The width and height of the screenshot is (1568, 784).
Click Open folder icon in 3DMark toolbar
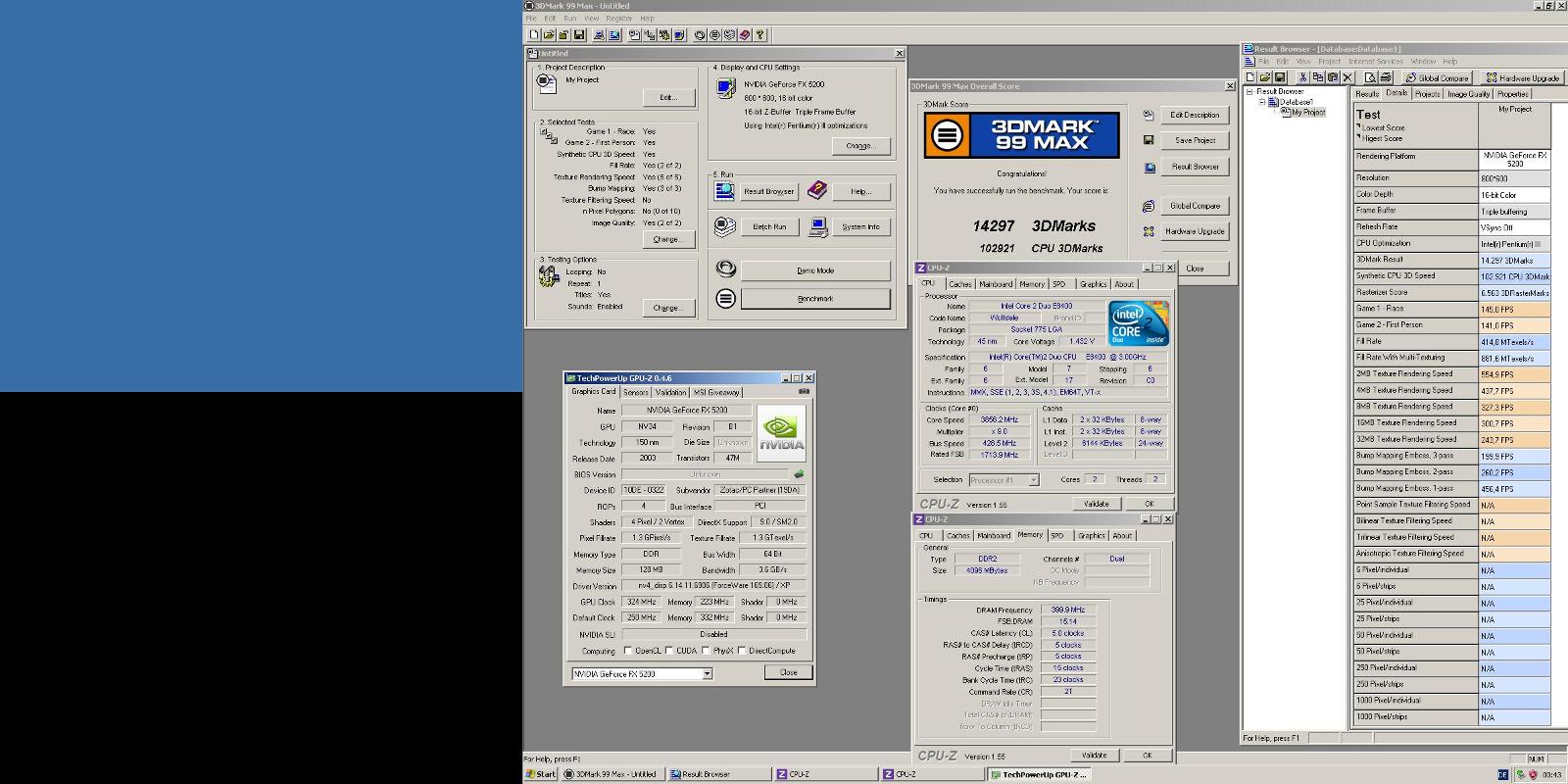549,35
